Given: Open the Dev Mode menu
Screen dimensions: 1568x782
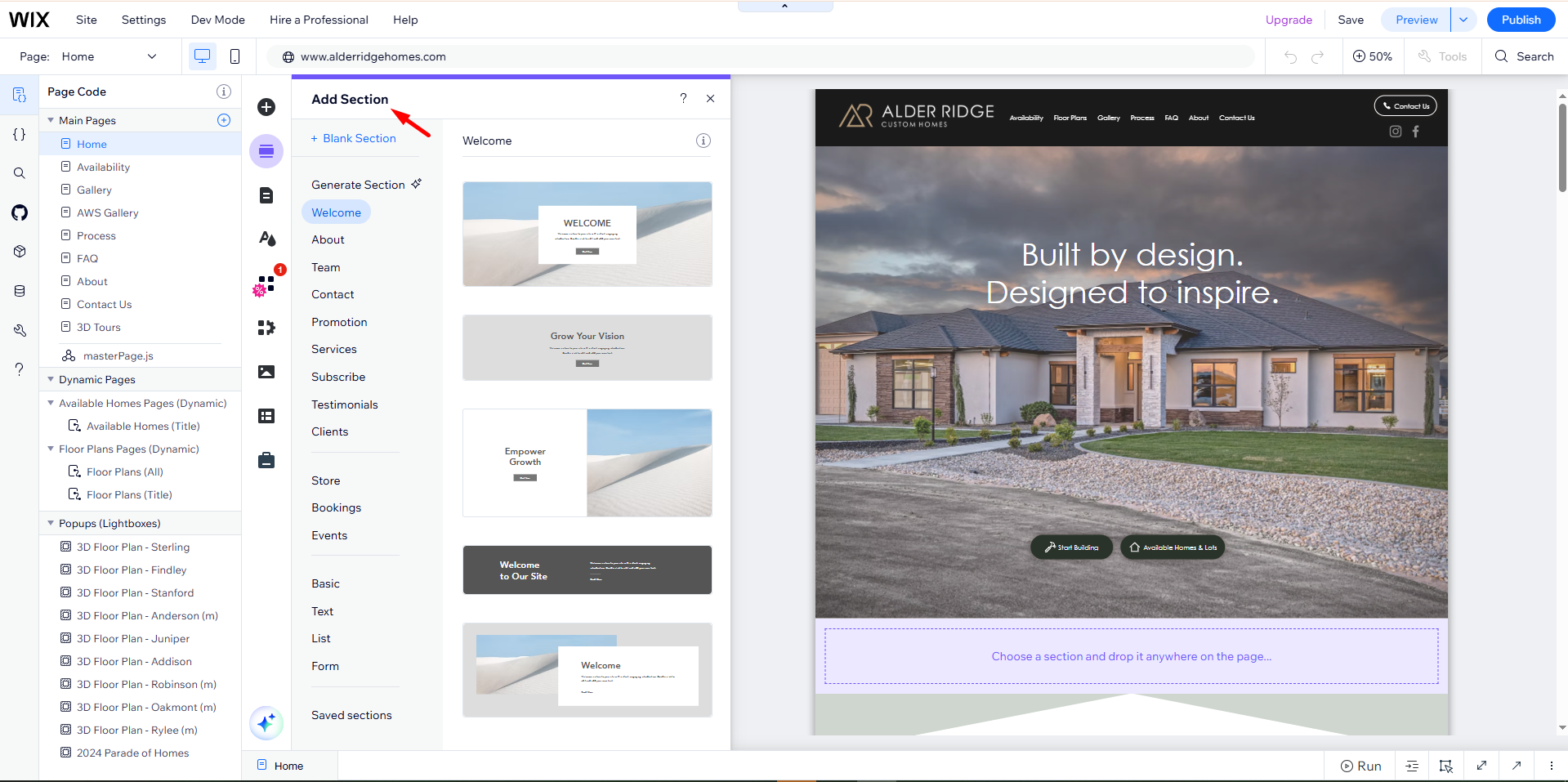Looking at the screenshot, I should tap(217, 20).
